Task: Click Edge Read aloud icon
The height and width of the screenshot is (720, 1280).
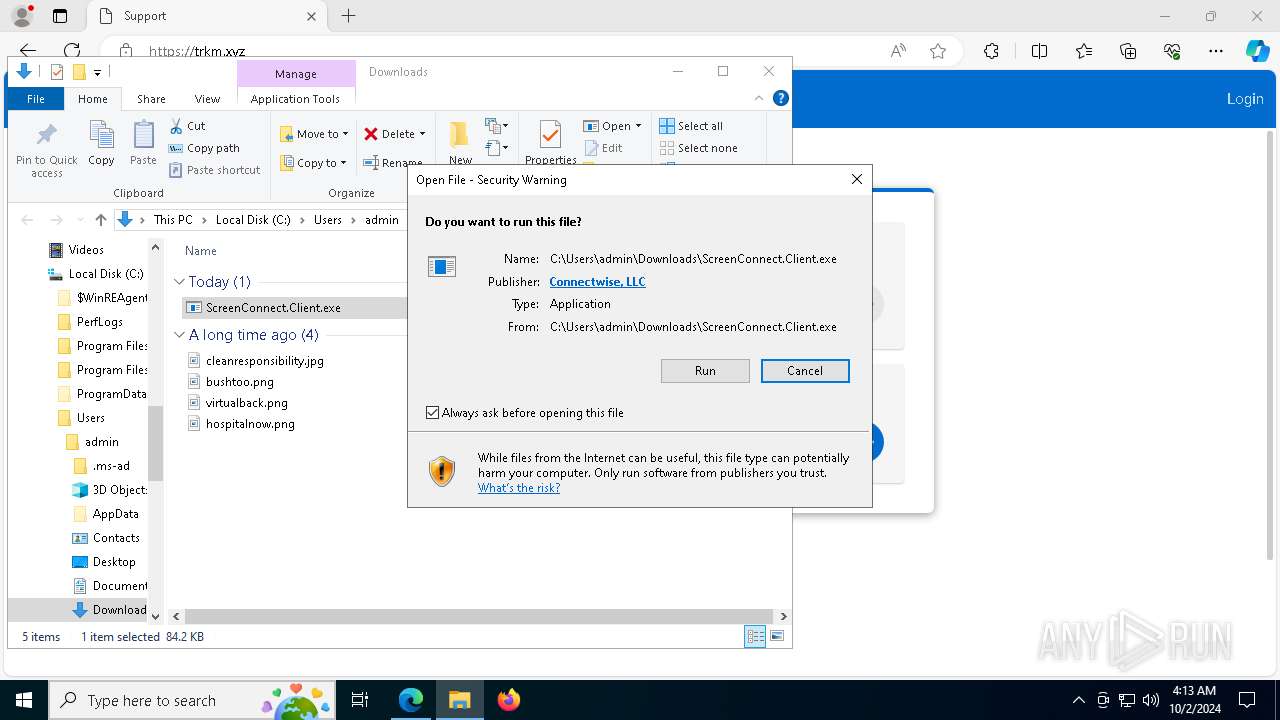Action: click(898, 51)
